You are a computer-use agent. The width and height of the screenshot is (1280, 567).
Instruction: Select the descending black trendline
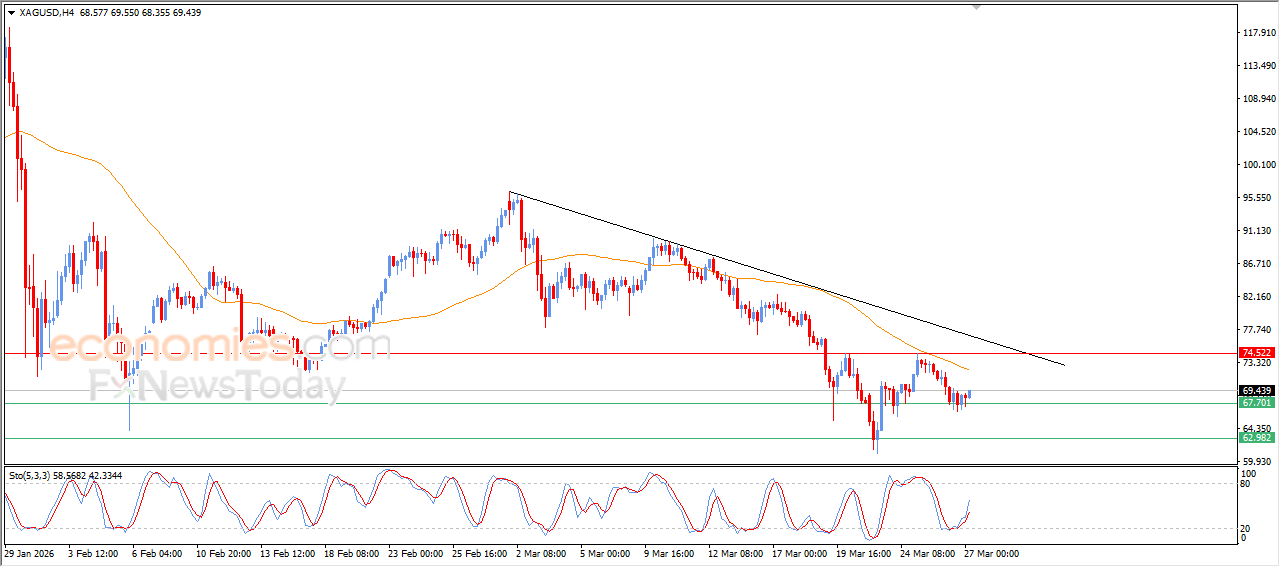[x=785, y=277]
